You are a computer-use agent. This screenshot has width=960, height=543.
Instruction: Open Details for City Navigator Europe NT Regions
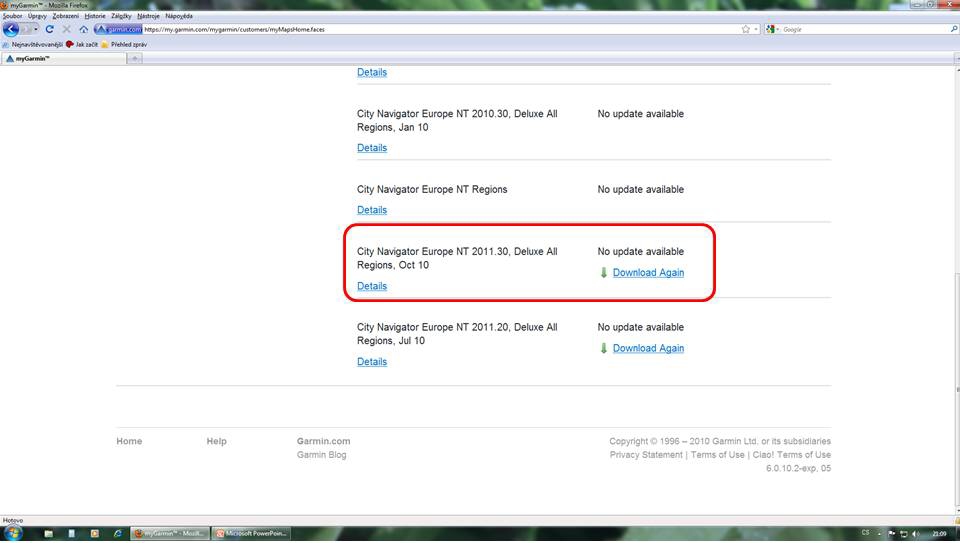(x=371, y=210)
